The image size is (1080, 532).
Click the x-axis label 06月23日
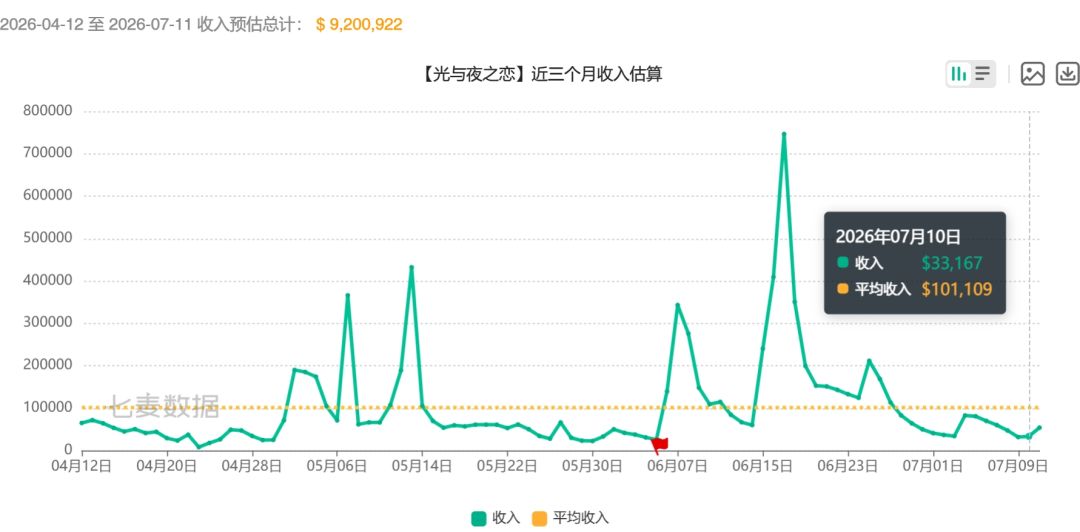[848, 466]
